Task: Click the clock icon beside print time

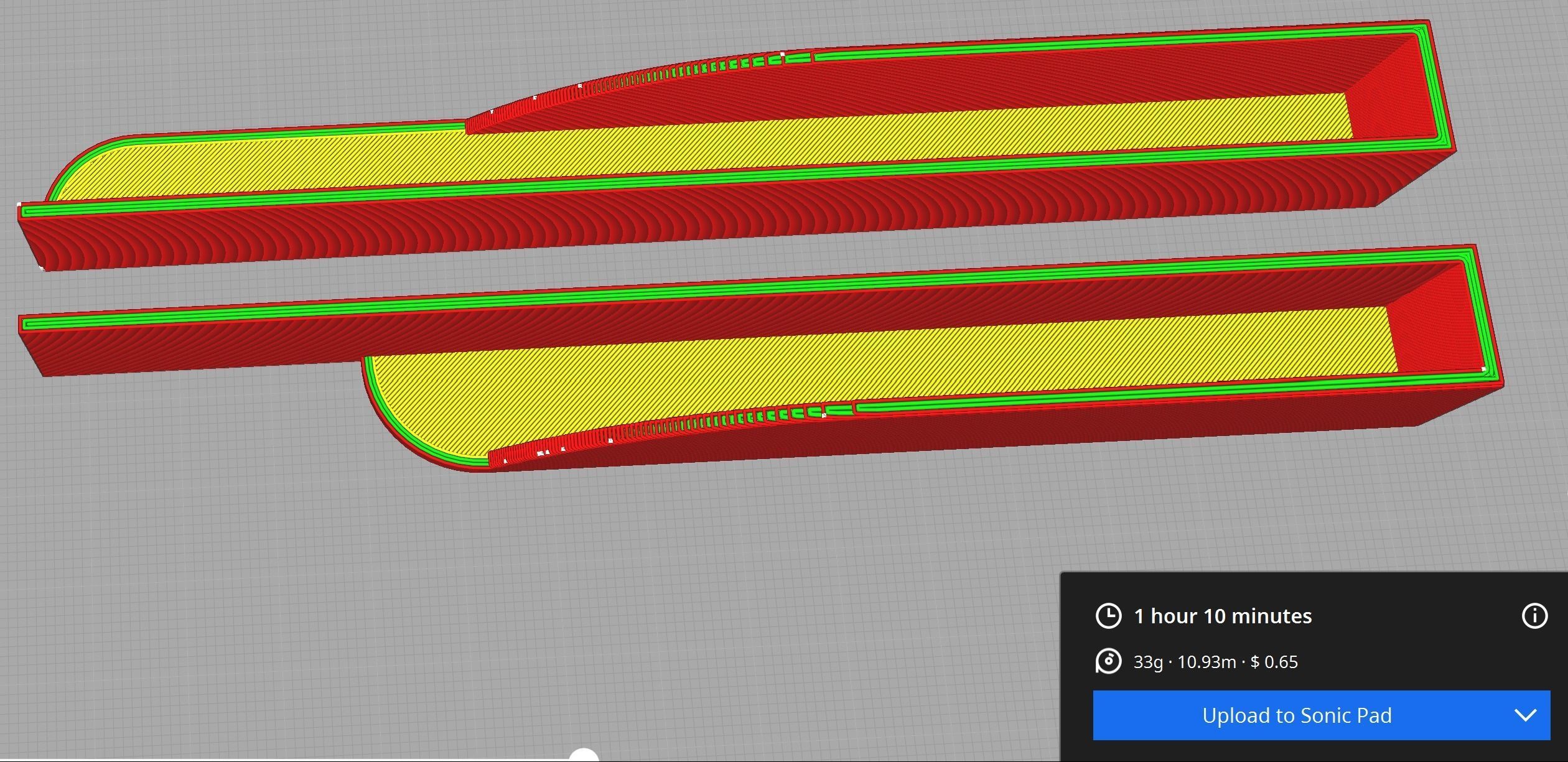Action: (1108, 616)
